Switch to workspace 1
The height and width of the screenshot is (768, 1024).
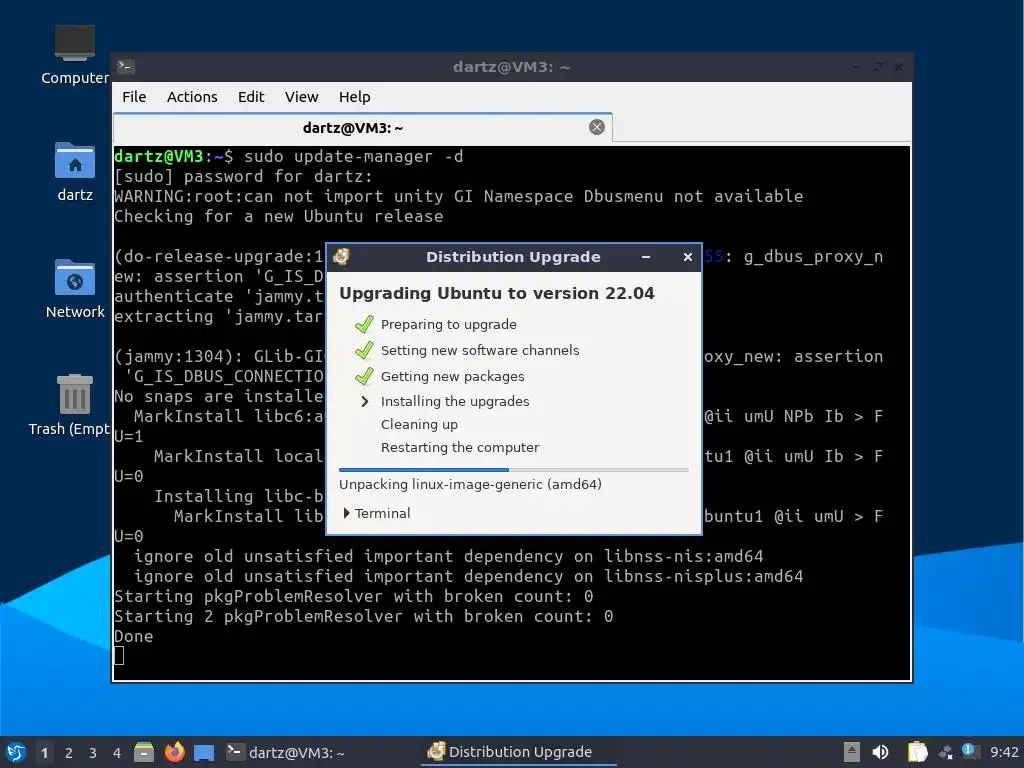(x=44, y=753)
